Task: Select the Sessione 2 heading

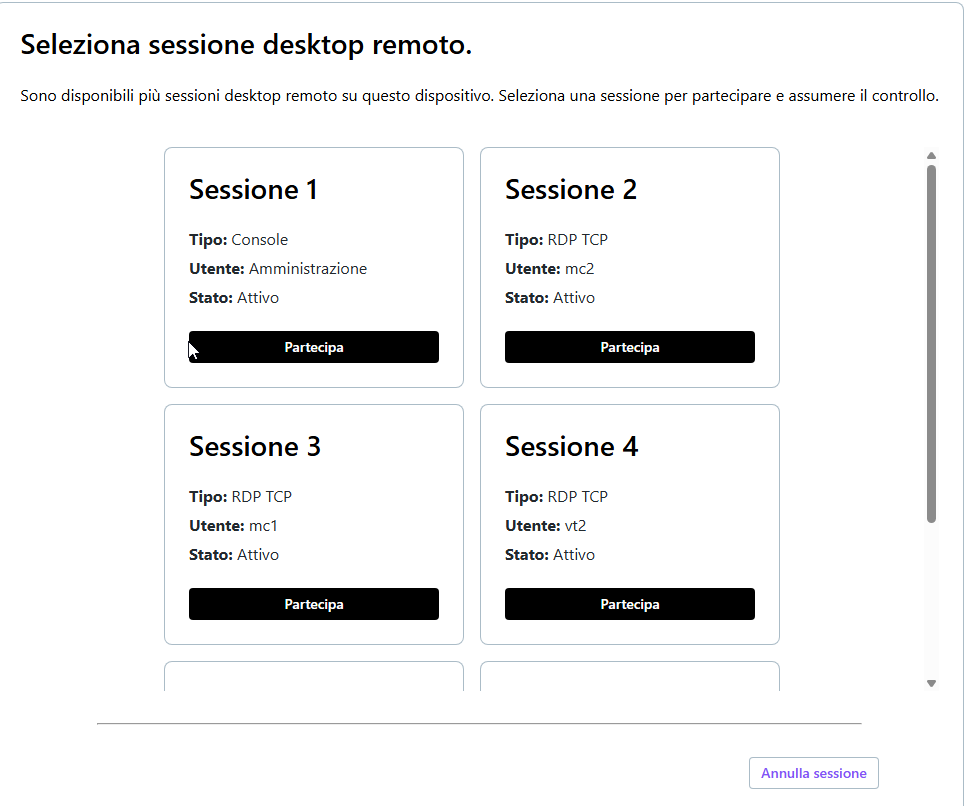Action: tap(571, 190)
